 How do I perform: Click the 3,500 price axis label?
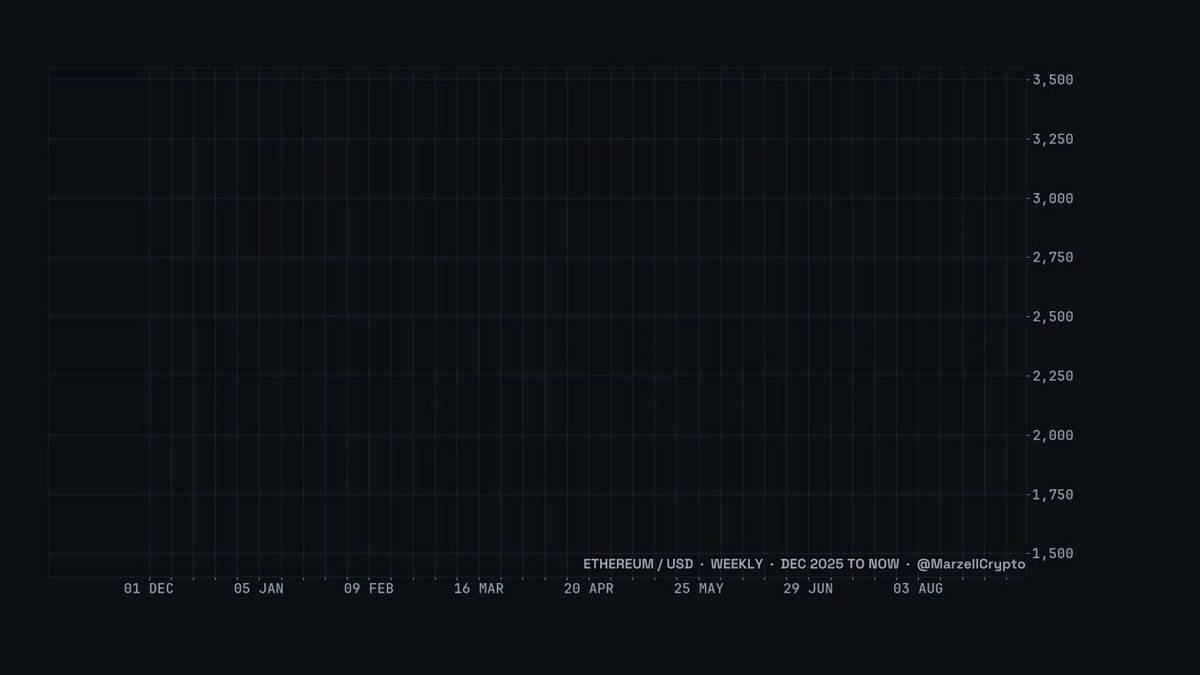[x=1053, y=80]
